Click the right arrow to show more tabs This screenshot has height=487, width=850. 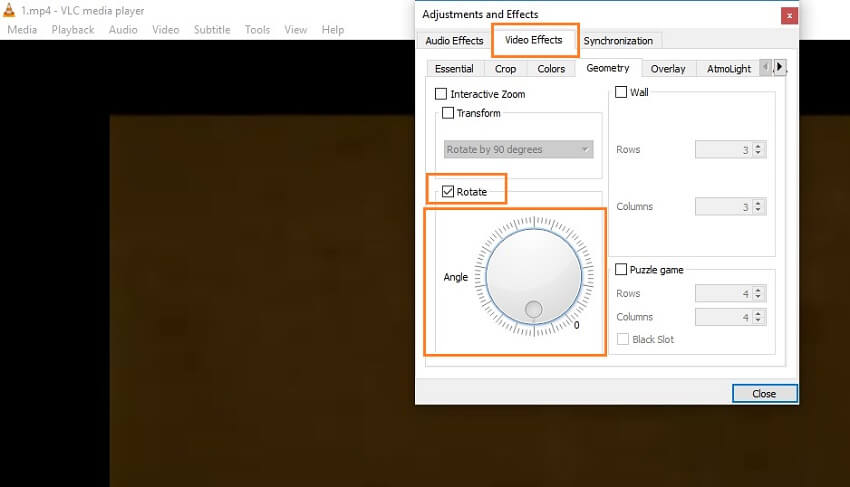pos(780,67)
